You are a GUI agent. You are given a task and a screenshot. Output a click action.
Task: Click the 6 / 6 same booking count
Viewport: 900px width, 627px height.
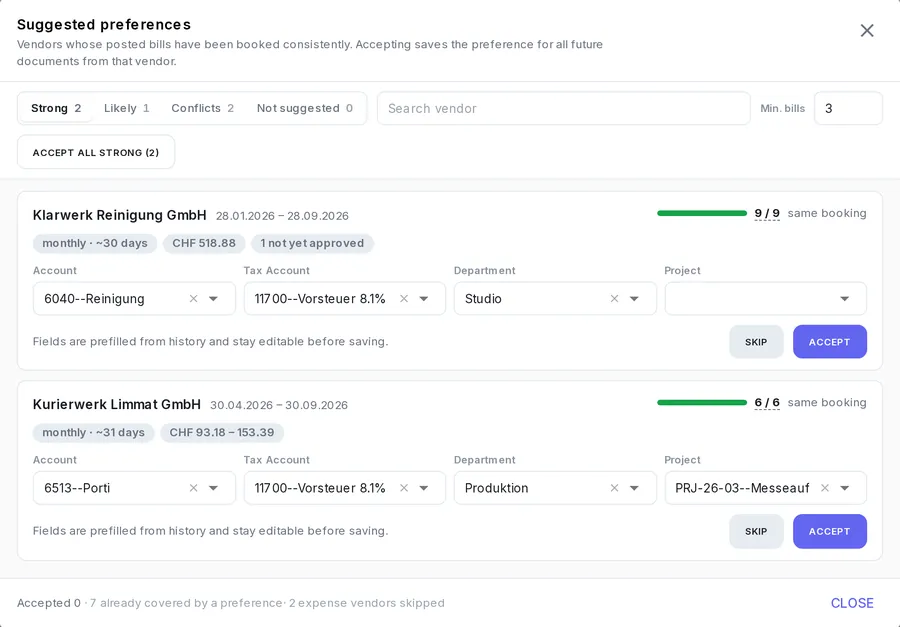(x=767, y=402)
